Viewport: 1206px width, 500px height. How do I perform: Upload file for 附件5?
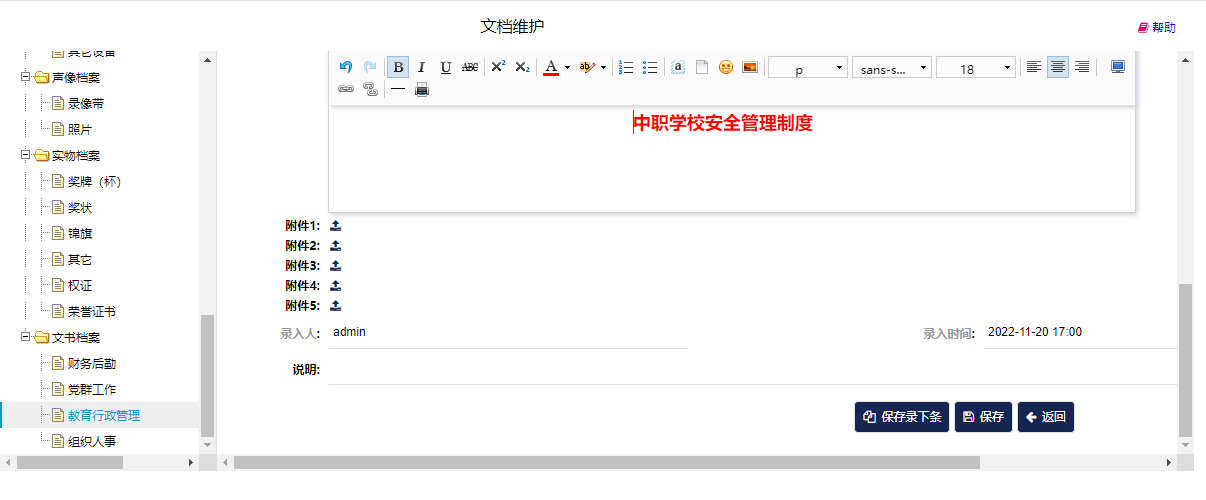click(x=336, y=305)
